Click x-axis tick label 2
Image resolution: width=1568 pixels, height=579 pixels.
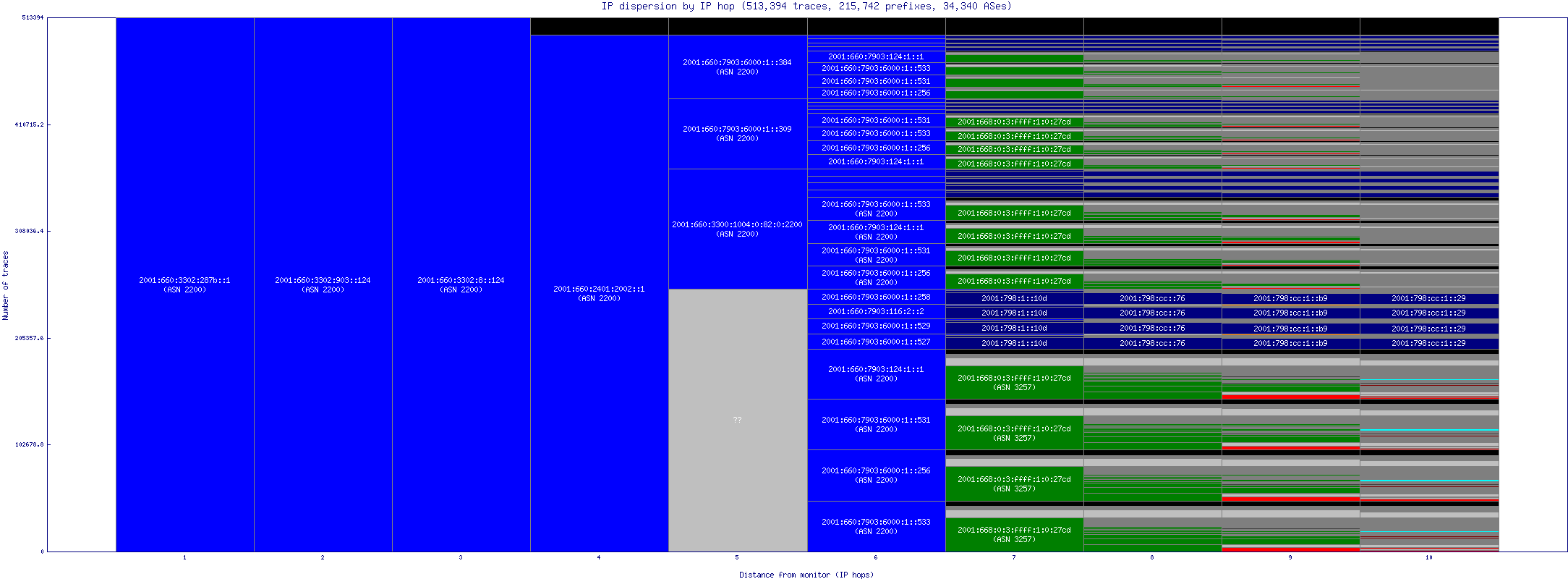click(323, 557)
